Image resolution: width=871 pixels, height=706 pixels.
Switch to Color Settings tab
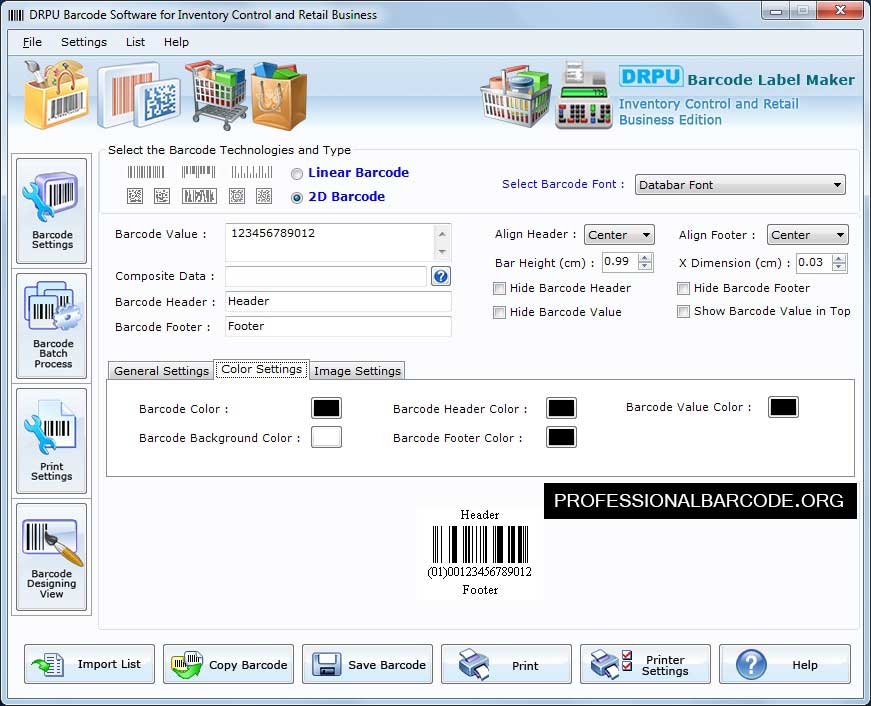(261, 369)
